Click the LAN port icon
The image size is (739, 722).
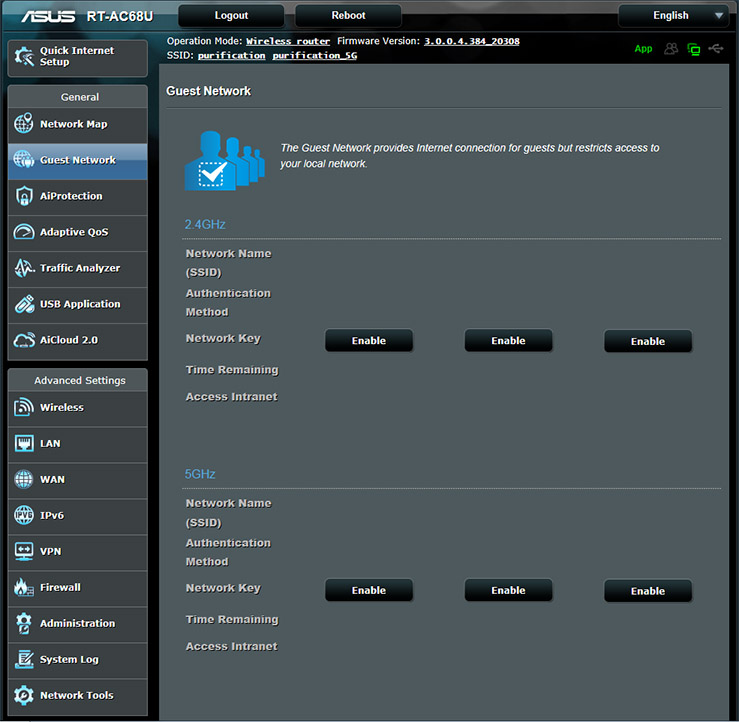coord(24,443)
